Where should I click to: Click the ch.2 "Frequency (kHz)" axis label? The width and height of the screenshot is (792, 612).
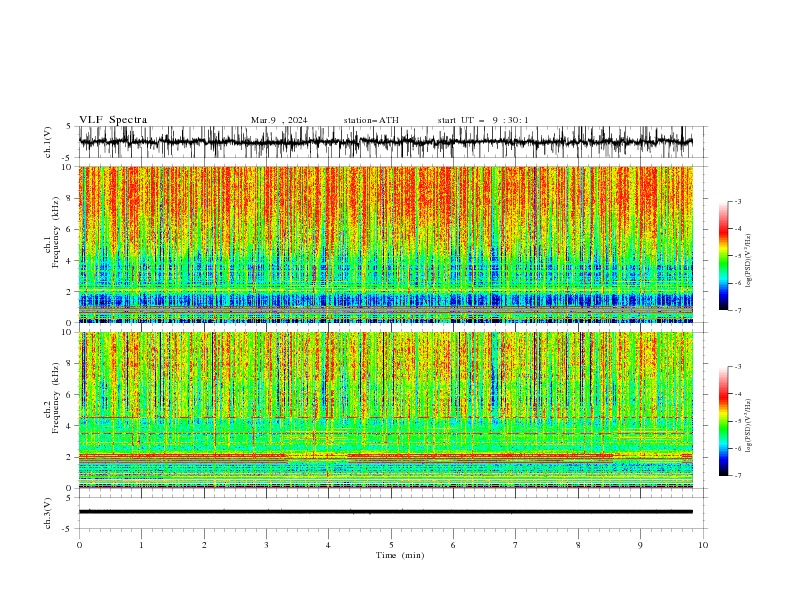tap(56, 398)
